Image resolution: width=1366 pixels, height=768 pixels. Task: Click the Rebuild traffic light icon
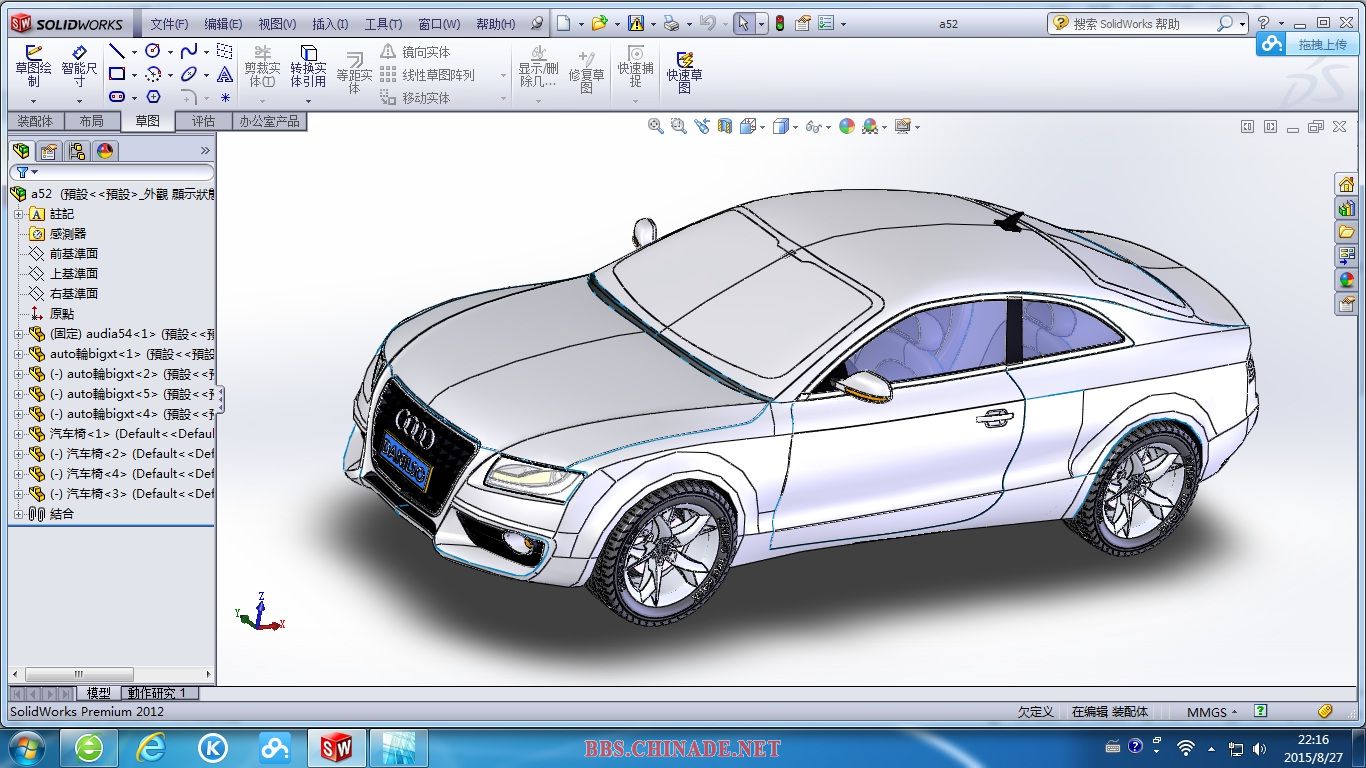[780, 23]
